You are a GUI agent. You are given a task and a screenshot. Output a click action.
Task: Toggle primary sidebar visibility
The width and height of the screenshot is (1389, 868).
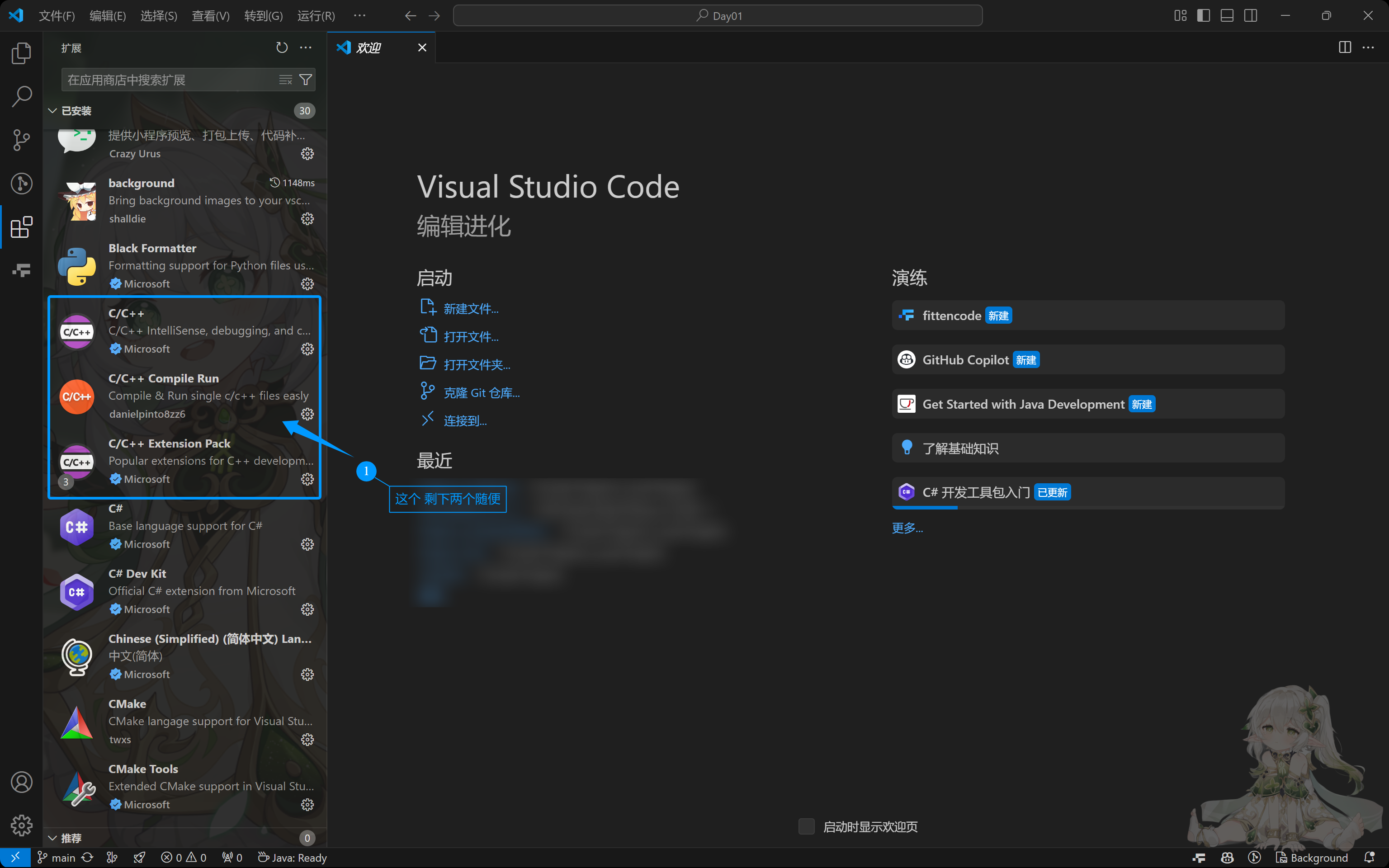(1204, 15)
